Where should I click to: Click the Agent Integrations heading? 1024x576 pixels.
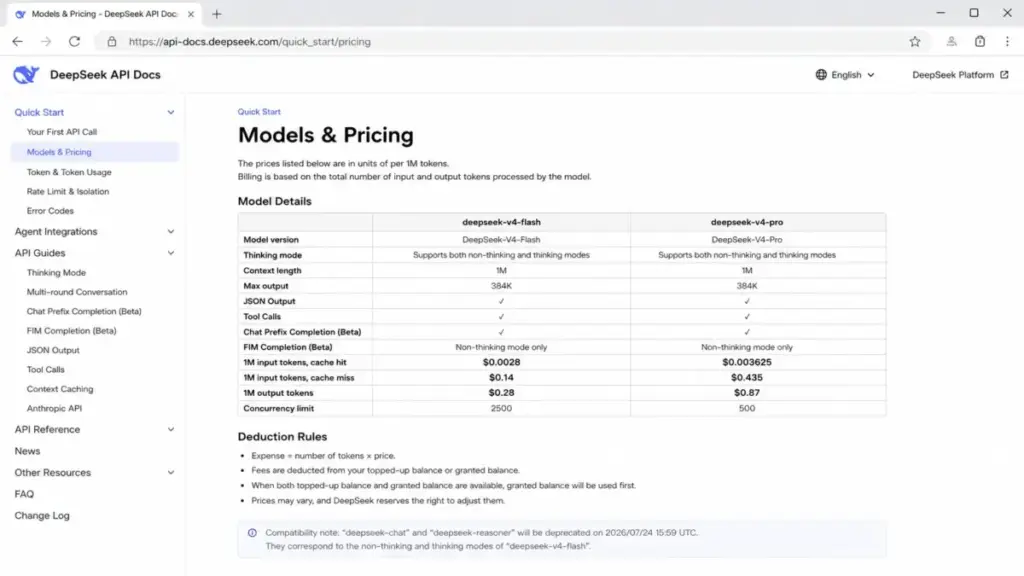(56, 231)
